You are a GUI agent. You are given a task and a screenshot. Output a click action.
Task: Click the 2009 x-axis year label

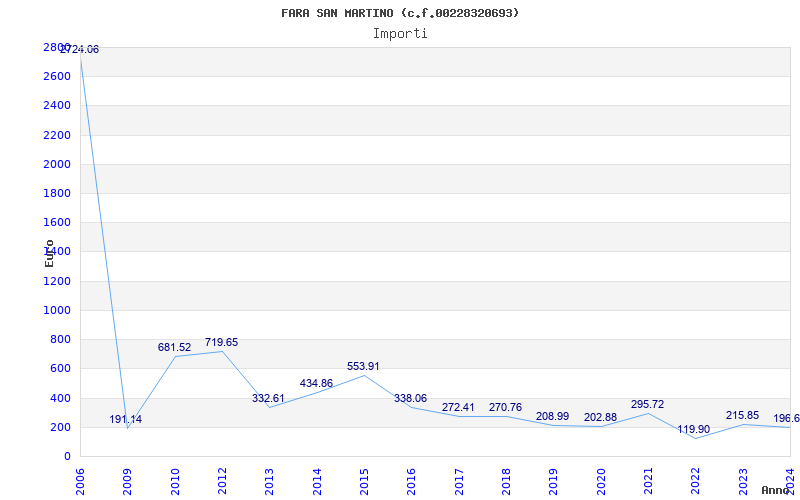pos(128,481)
